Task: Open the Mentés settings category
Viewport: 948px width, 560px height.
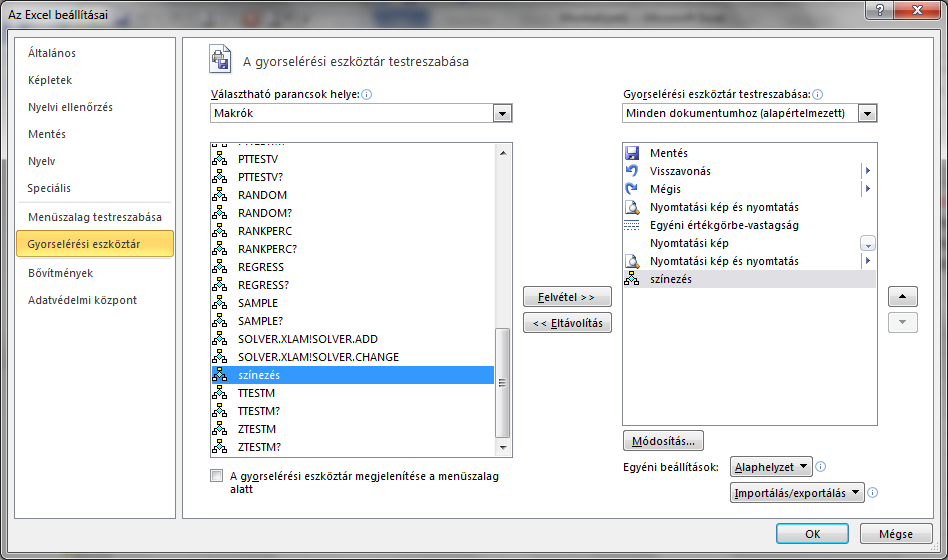Action: pyautogui.click(x=47, y=134)
